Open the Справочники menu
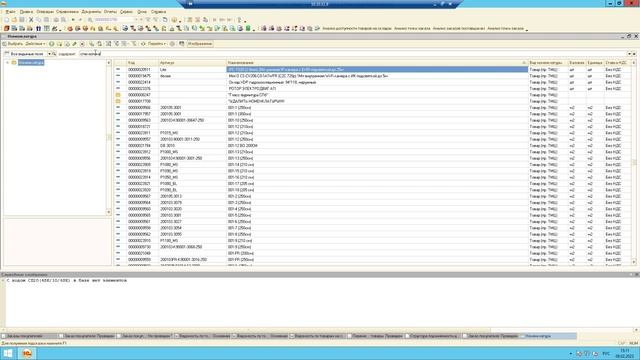 [67, 12]
